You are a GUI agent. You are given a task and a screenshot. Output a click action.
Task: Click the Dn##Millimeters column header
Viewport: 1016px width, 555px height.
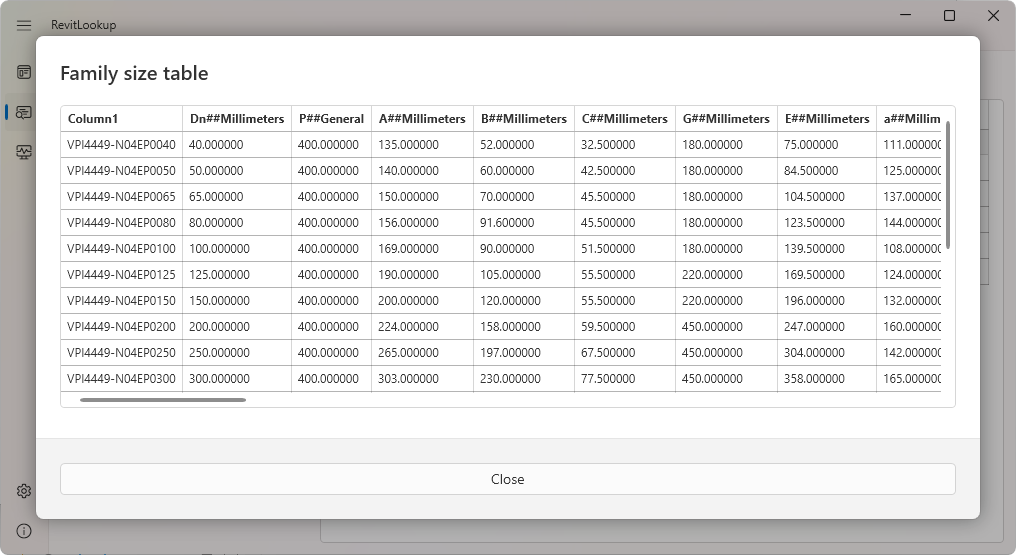click(237, 119)
